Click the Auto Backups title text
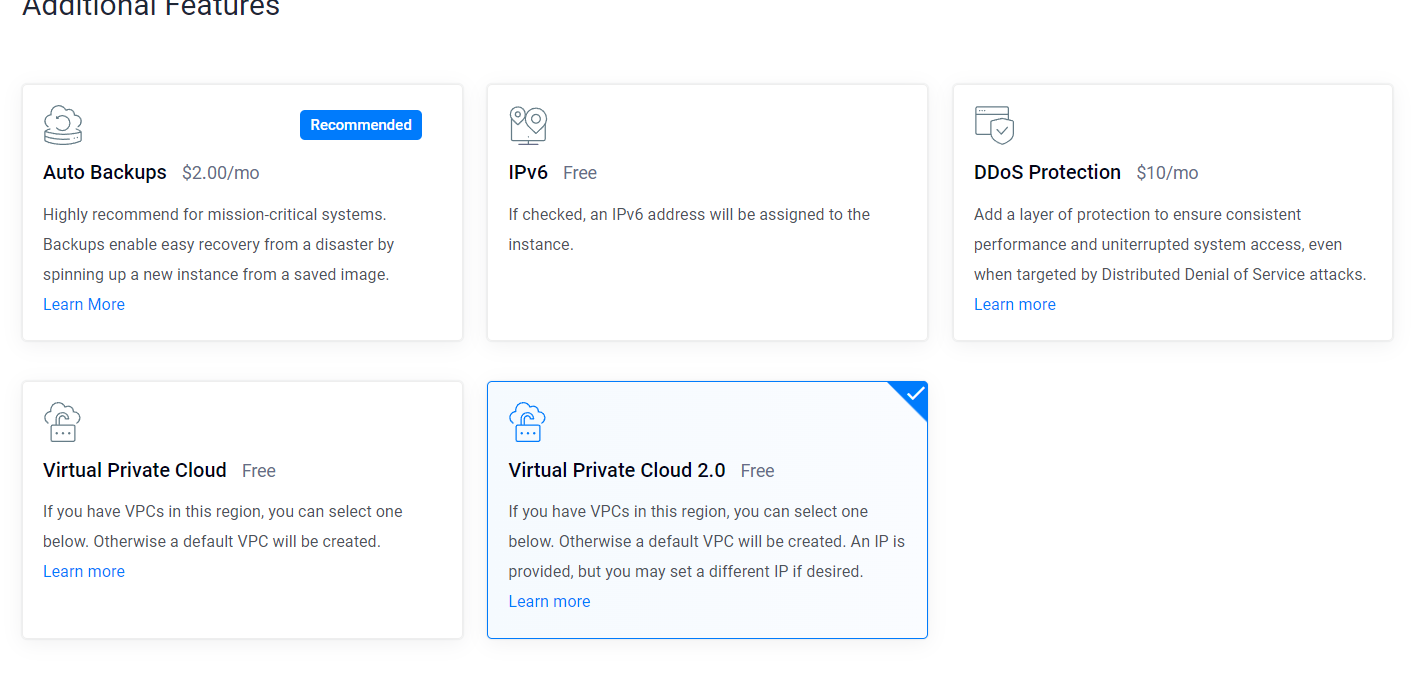The height and width of the screenshot is (673, 1416). pyautogui.click(x=105, y=172)
